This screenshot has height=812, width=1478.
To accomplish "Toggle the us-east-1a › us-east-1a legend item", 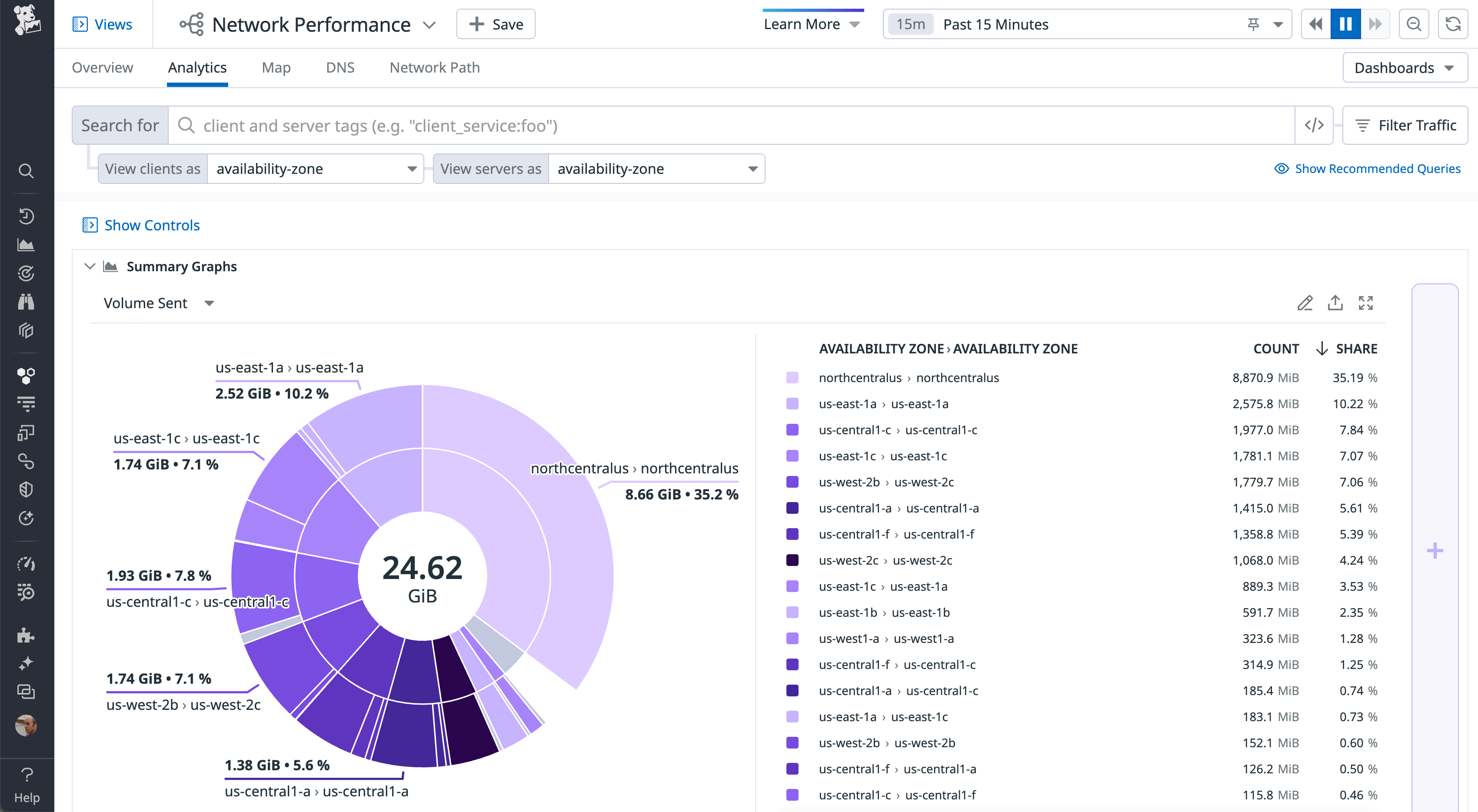I will pyautogui.click(x=884, y=403).
